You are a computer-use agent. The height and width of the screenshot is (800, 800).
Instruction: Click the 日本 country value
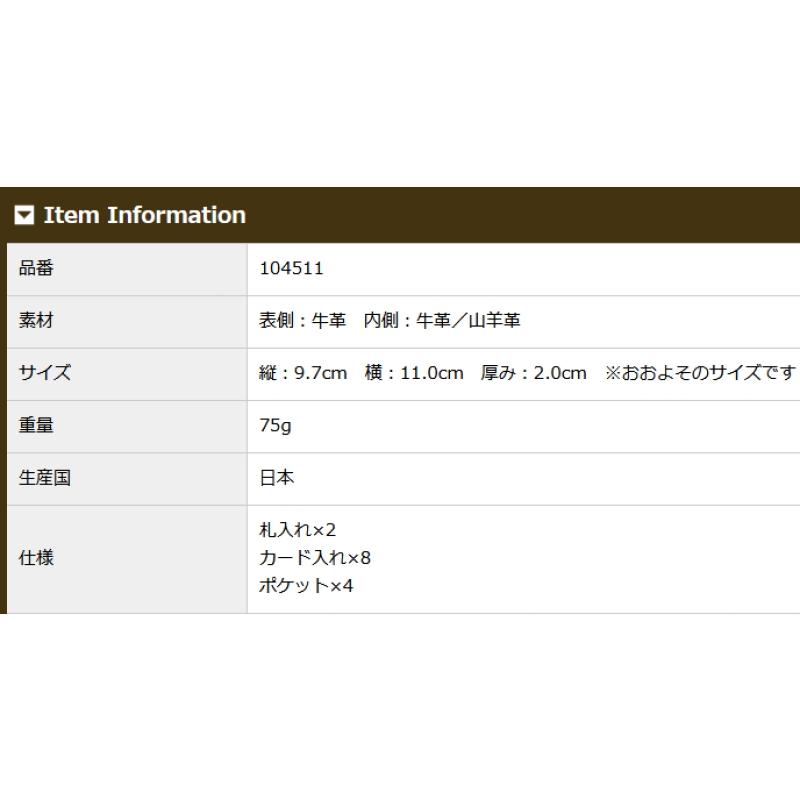point(277,478)
